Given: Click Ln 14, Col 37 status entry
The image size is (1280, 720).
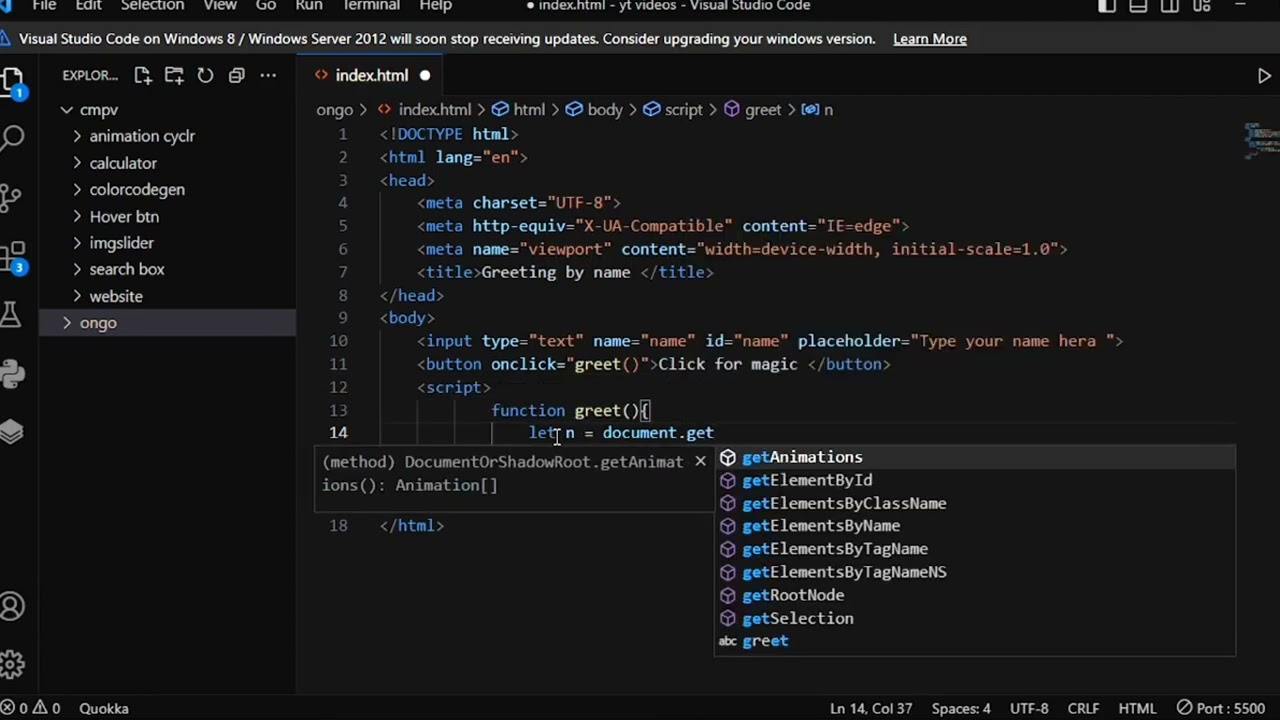Looking at the screenshot, I should (x=871, y=708).
